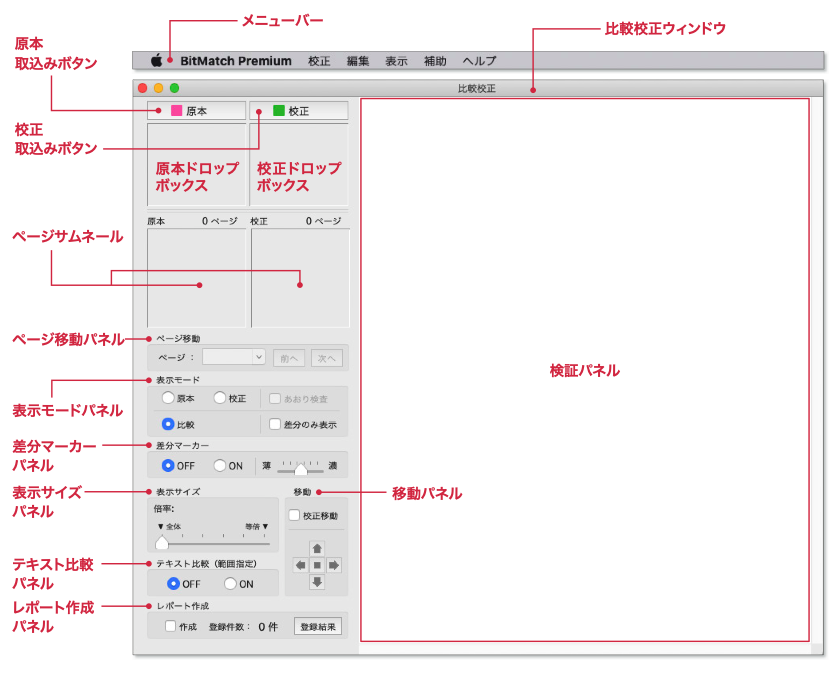
Task: Click the move right arrow icon
Action: [x=334, y=565]
